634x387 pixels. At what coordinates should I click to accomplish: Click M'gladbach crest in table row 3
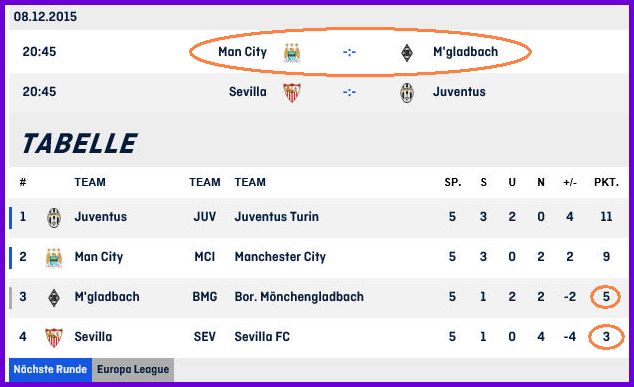[54, 298]
